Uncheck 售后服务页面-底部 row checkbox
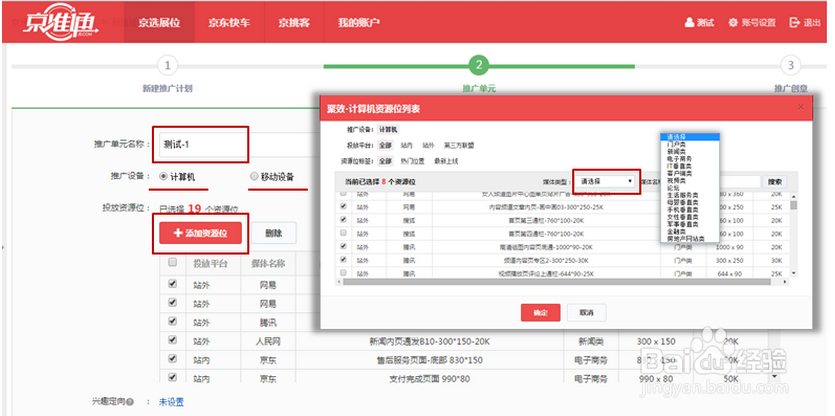 172,358
